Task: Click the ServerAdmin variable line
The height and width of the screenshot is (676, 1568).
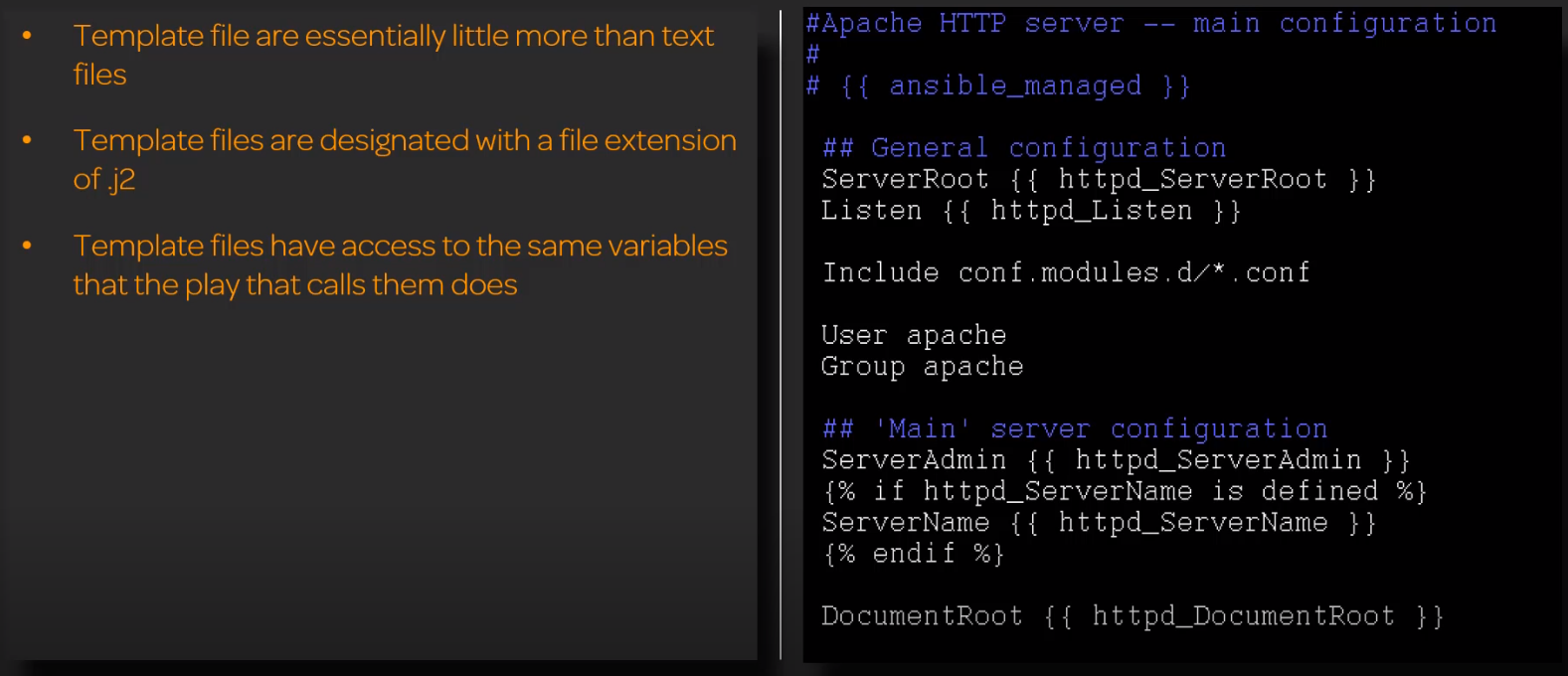Action: coord(1116,460)
